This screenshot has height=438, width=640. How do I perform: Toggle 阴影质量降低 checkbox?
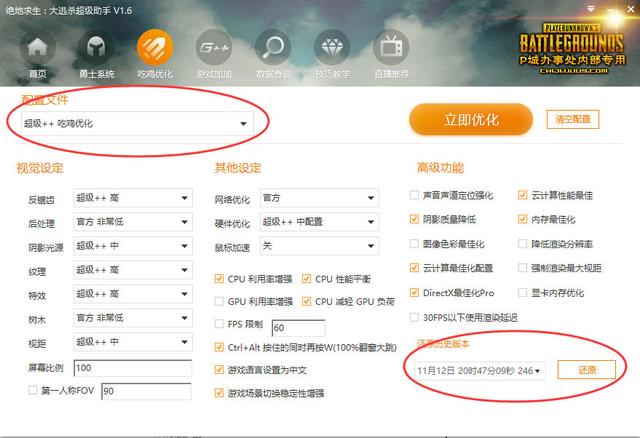[x=414, y=219]
